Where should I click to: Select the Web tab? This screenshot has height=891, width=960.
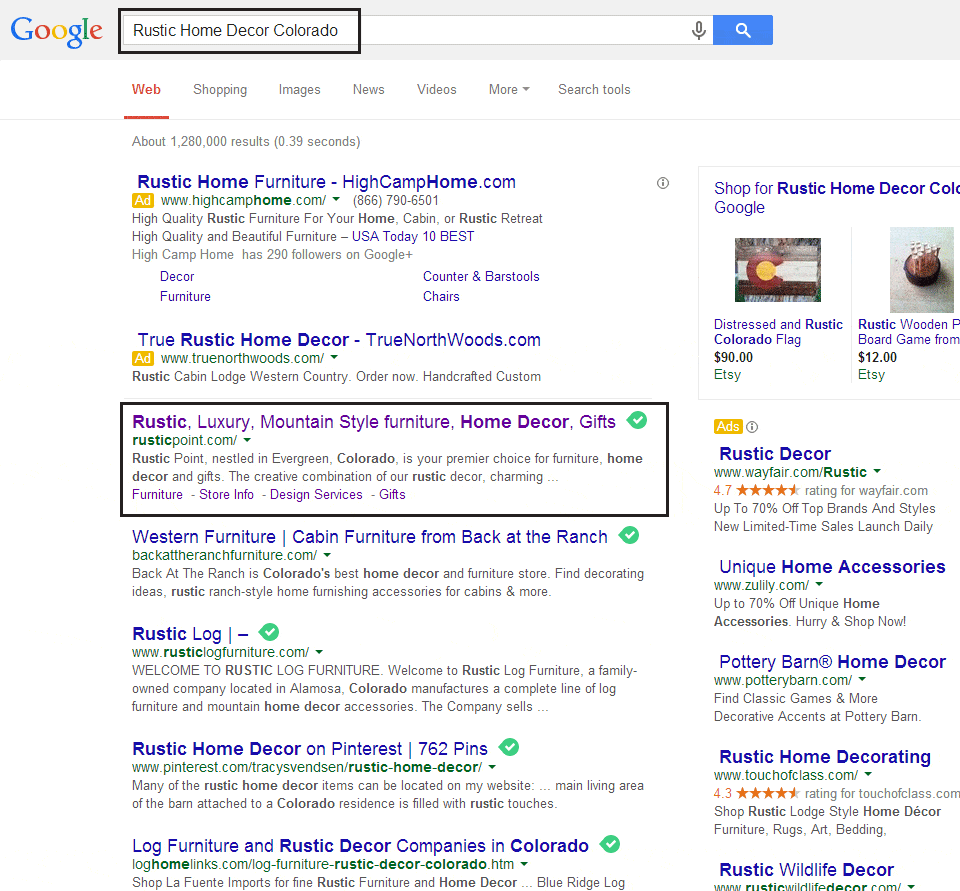point(146,89)
